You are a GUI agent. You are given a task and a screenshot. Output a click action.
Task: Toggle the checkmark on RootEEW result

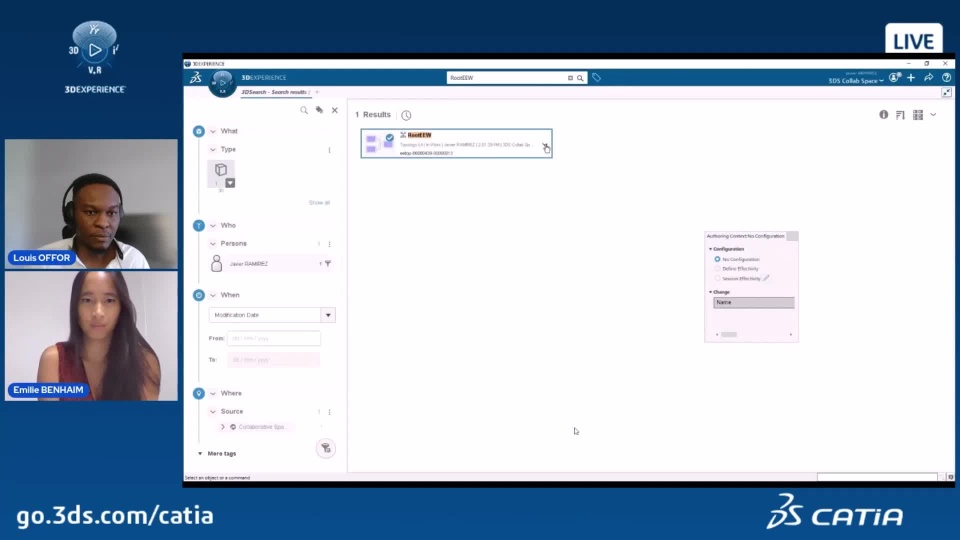tap(389, 138)
